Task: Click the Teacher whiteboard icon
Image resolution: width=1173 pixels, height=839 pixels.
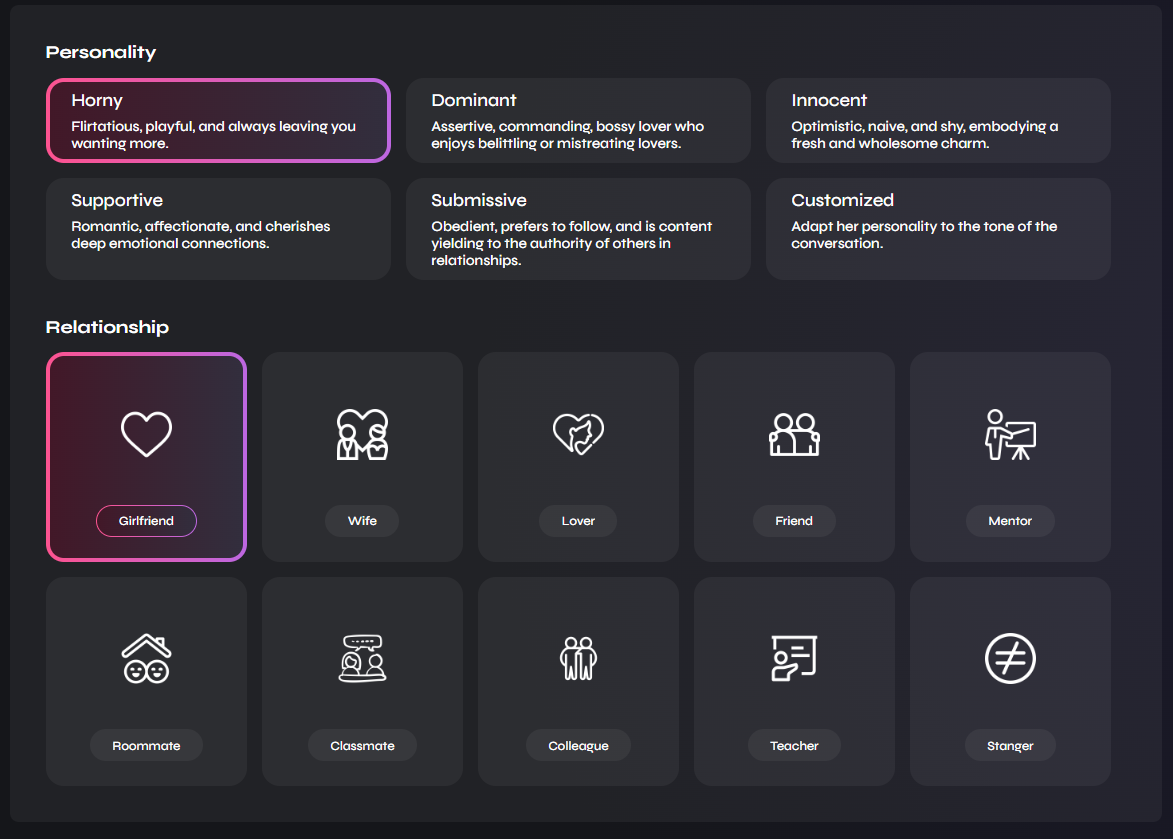Action: [794, 659]
